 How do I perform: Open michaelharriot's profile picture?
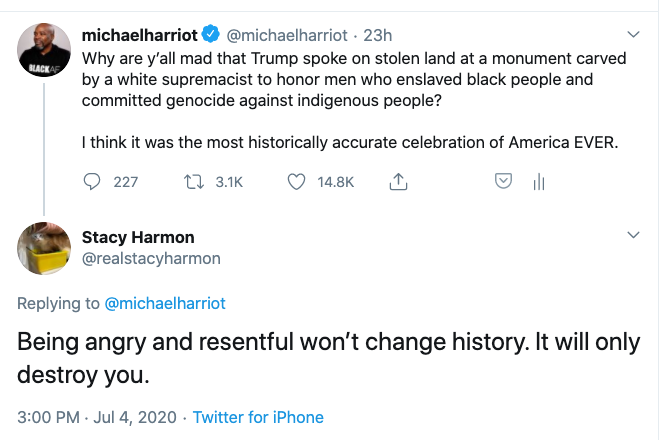42,50
